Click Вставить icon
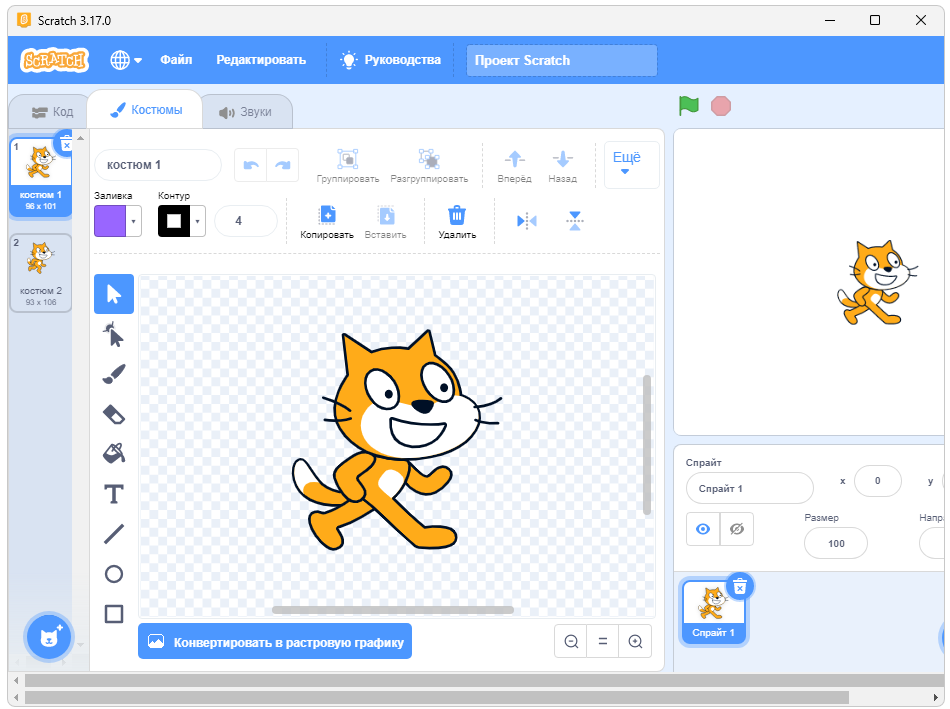 point(386,216)
